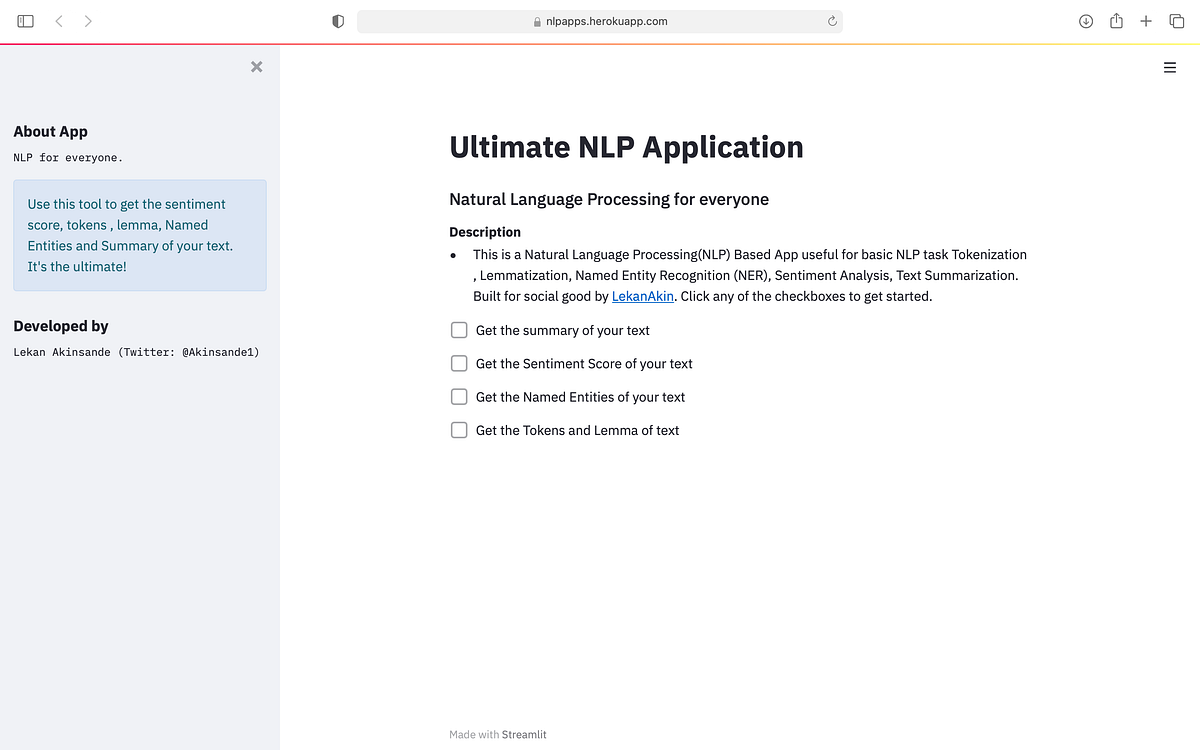Image resolution: width=1200 pixels, height=750 pixels.
Task: Tick 'Get the Tokens and Lemma of text'
Action: pyautogui.click(x=459, y=430)
